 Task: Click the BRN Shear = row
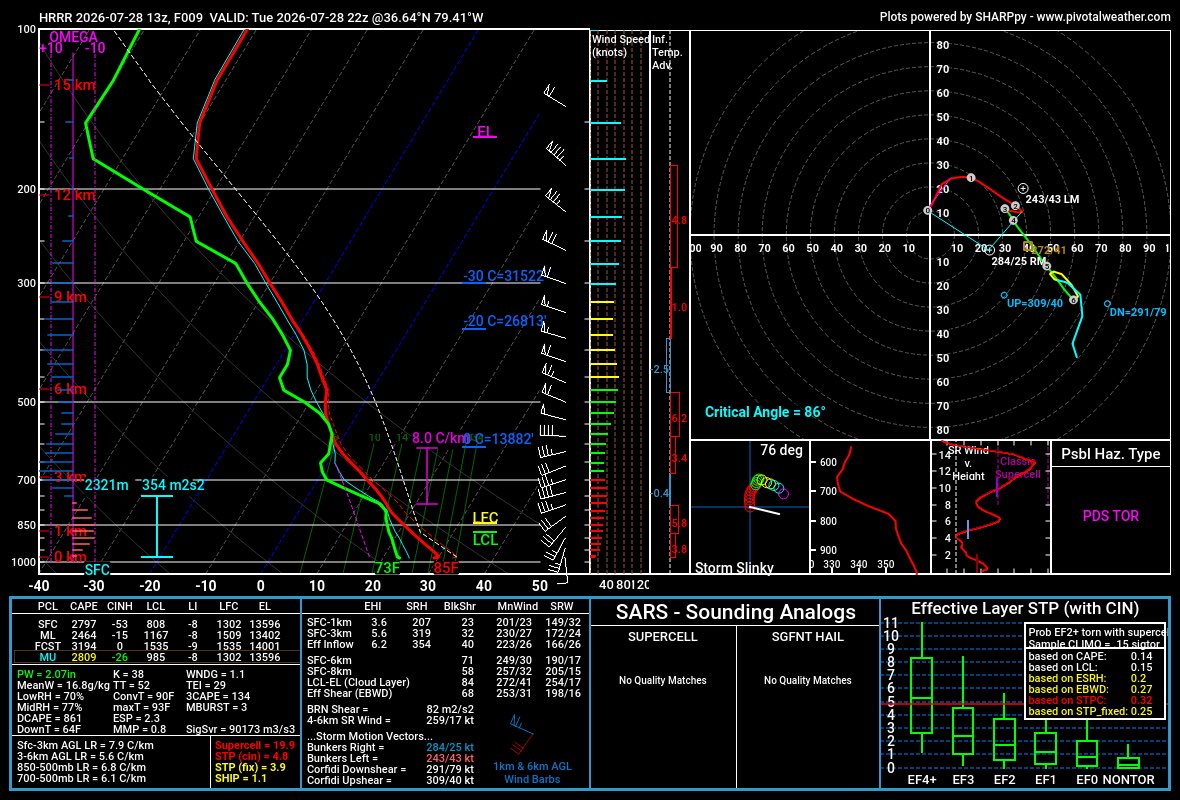click(x=391, y=709)
